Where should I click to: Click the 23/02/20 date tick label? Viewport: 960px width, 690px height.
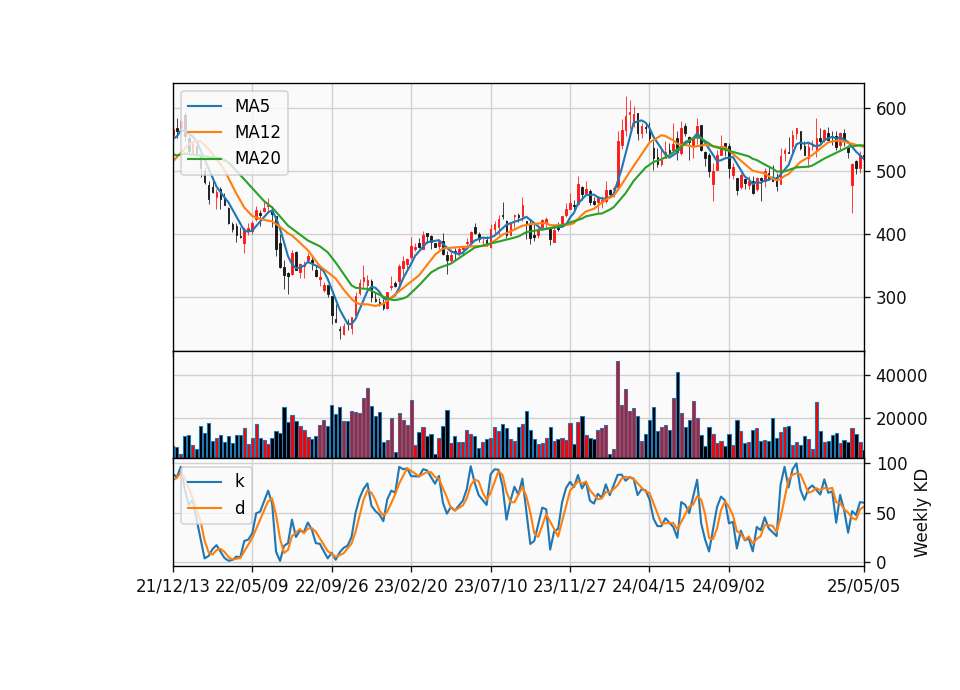click(411, 586)
